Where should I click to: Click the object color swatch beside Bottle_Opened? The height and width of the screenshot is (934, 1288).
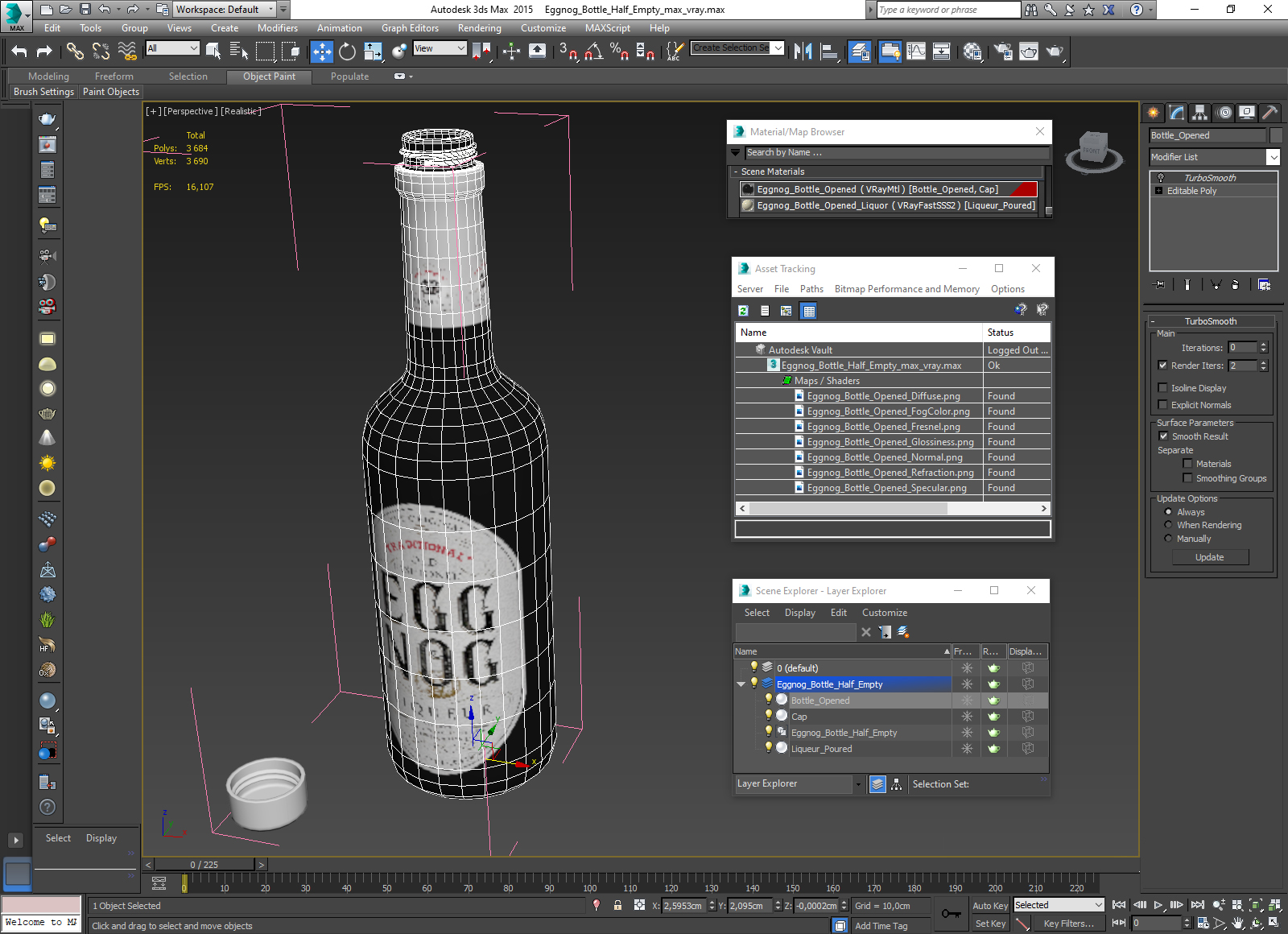click(1276, 135)
